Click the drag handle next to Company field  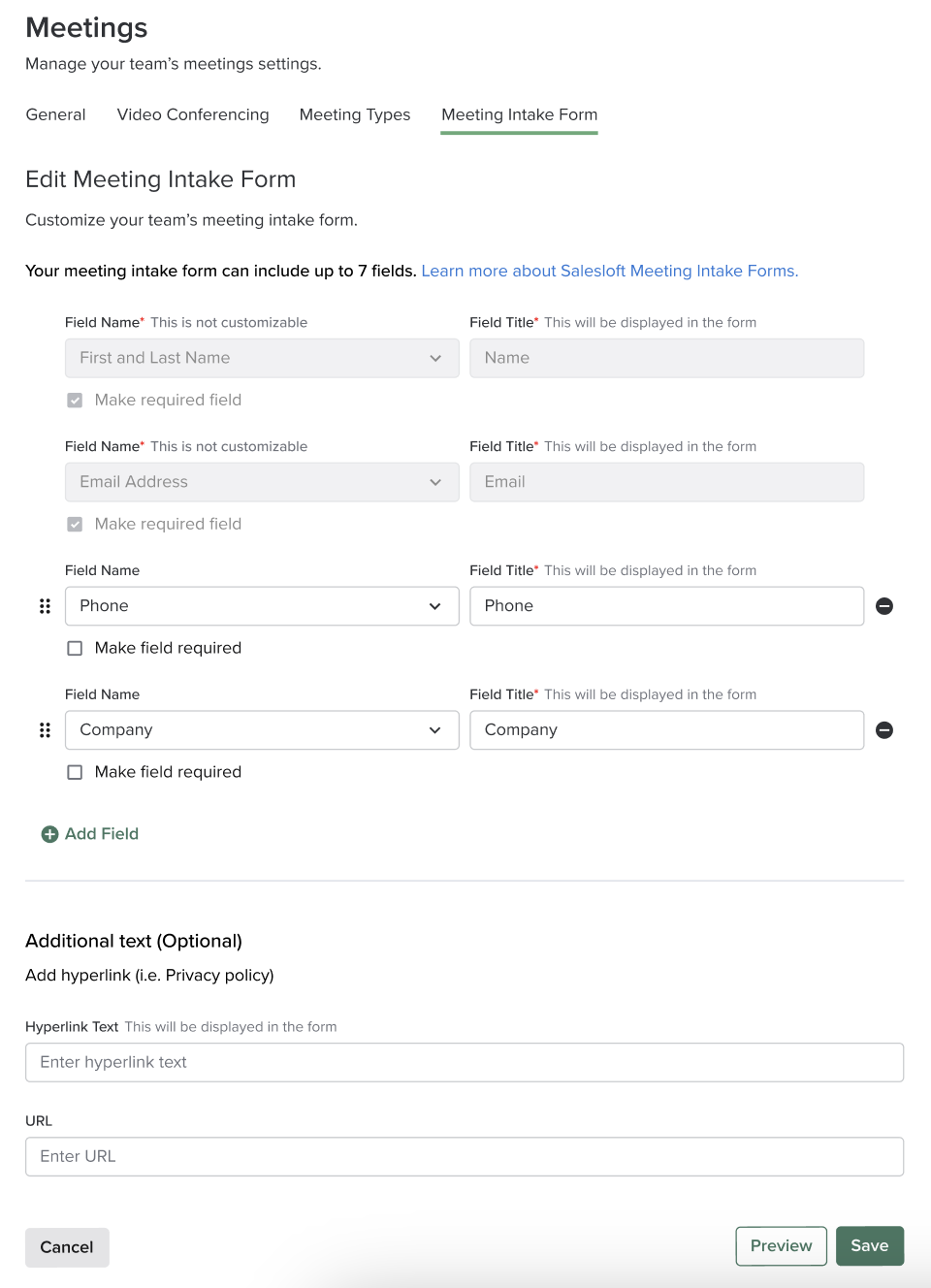coord(45,730)
